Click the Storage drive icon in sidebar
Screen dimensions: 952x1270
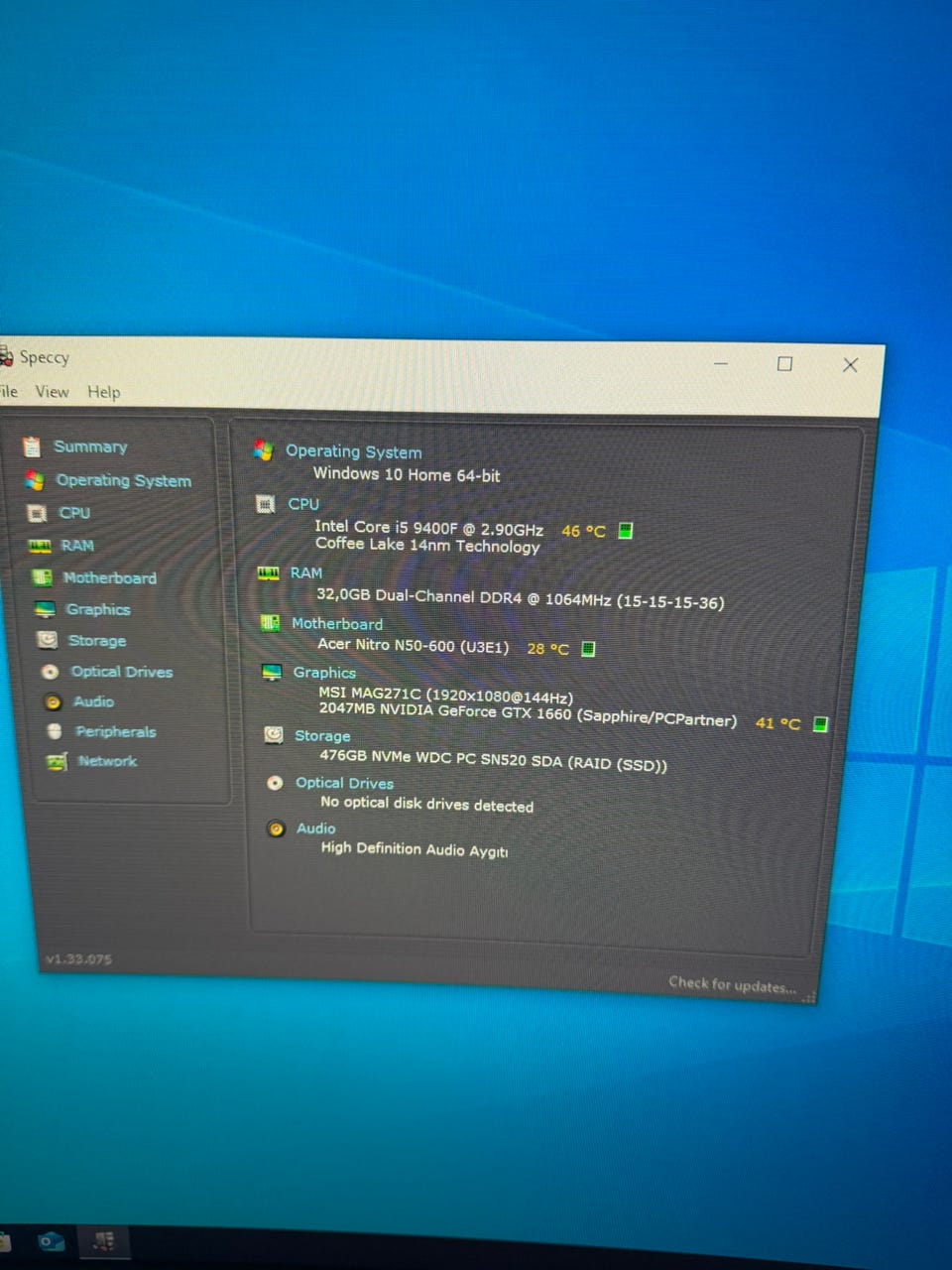(47, 640)
